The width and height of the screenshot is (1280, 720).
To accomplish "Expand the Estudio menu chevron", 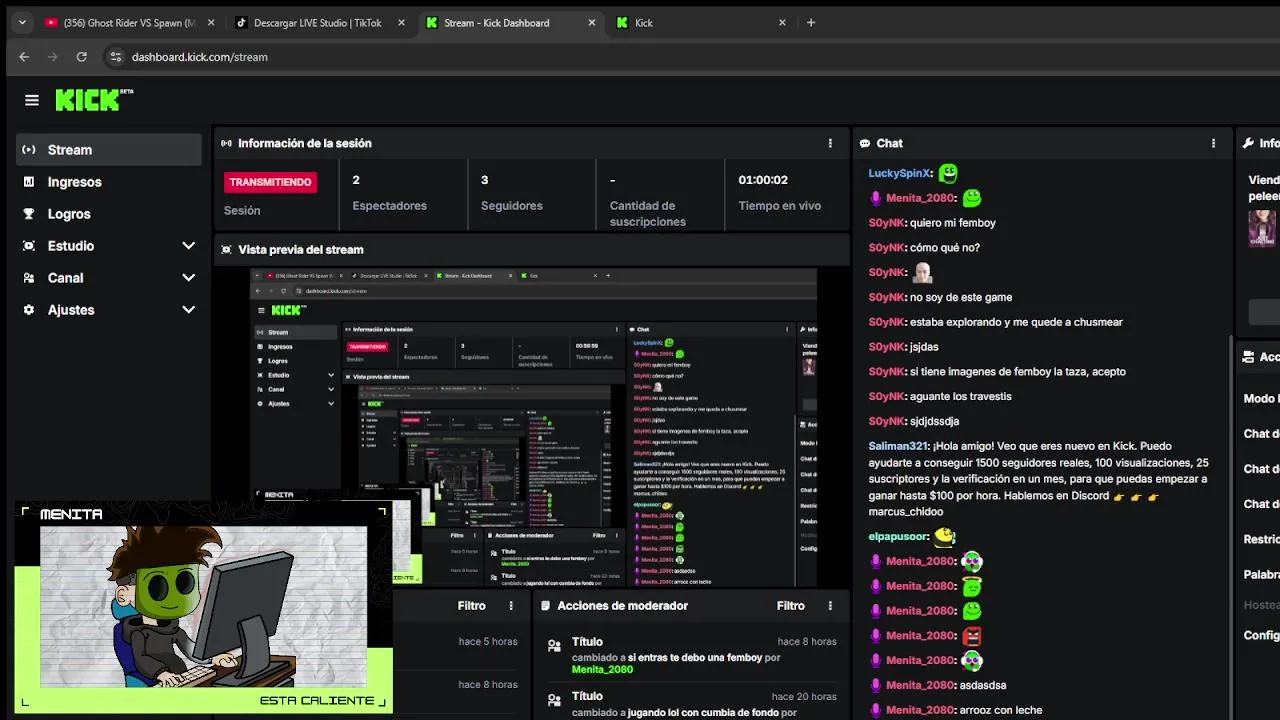I will pyautogui.click(x=188, y=246).
